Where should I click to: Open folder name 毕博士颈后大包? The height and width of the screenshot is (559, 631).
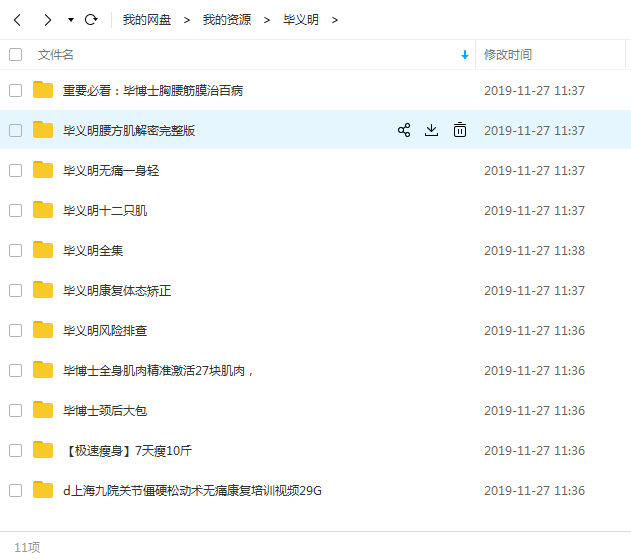tap(105, 410)
